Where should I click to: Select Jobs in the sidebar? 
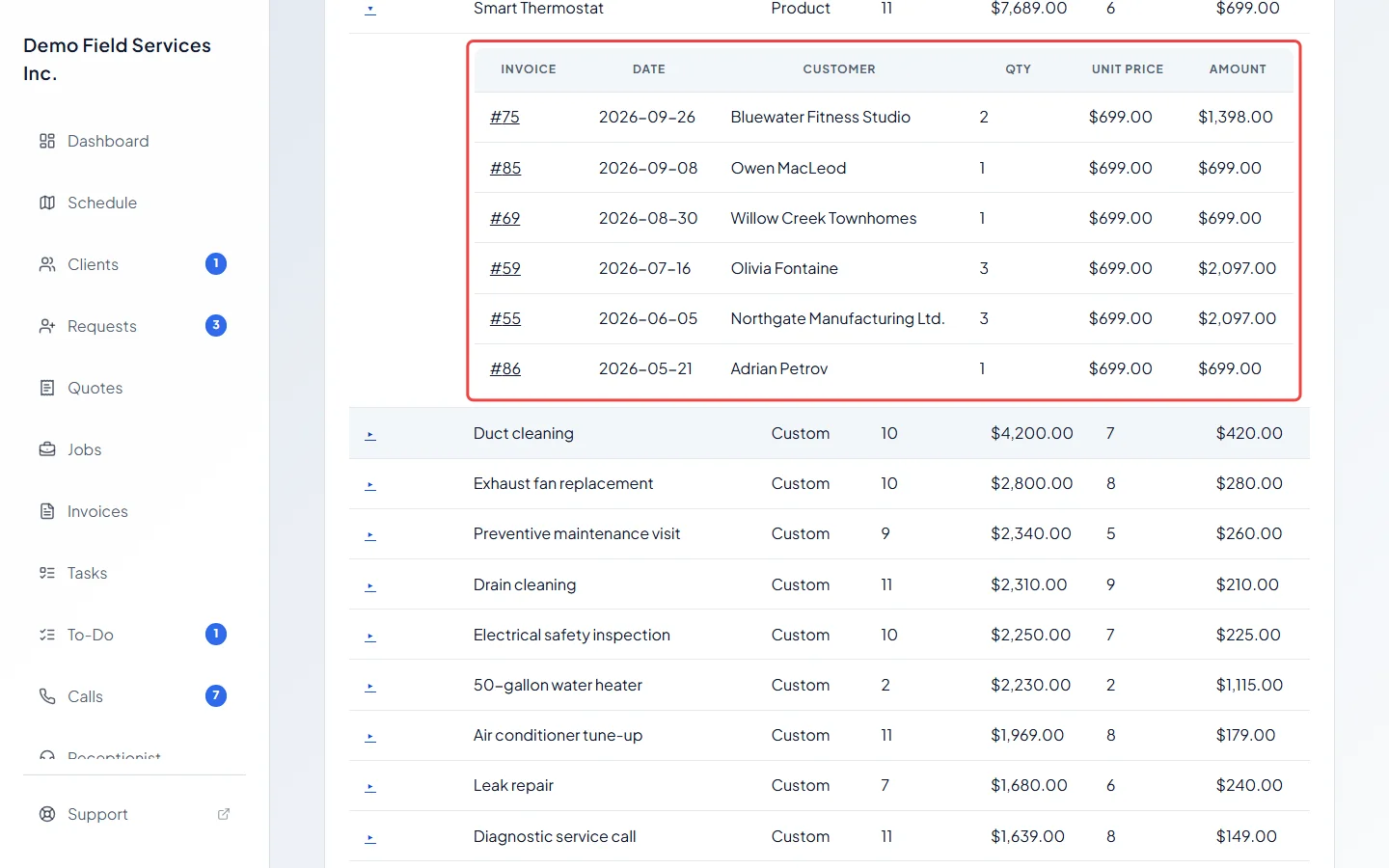134,449
